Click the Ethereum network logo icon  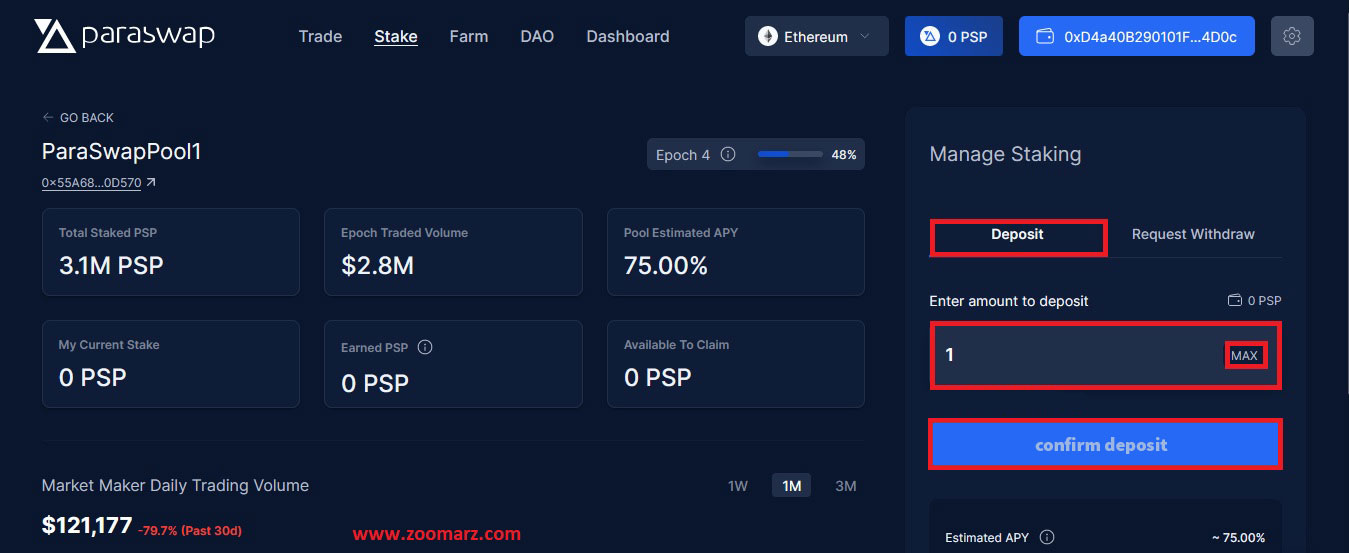[x=768, y=36]
